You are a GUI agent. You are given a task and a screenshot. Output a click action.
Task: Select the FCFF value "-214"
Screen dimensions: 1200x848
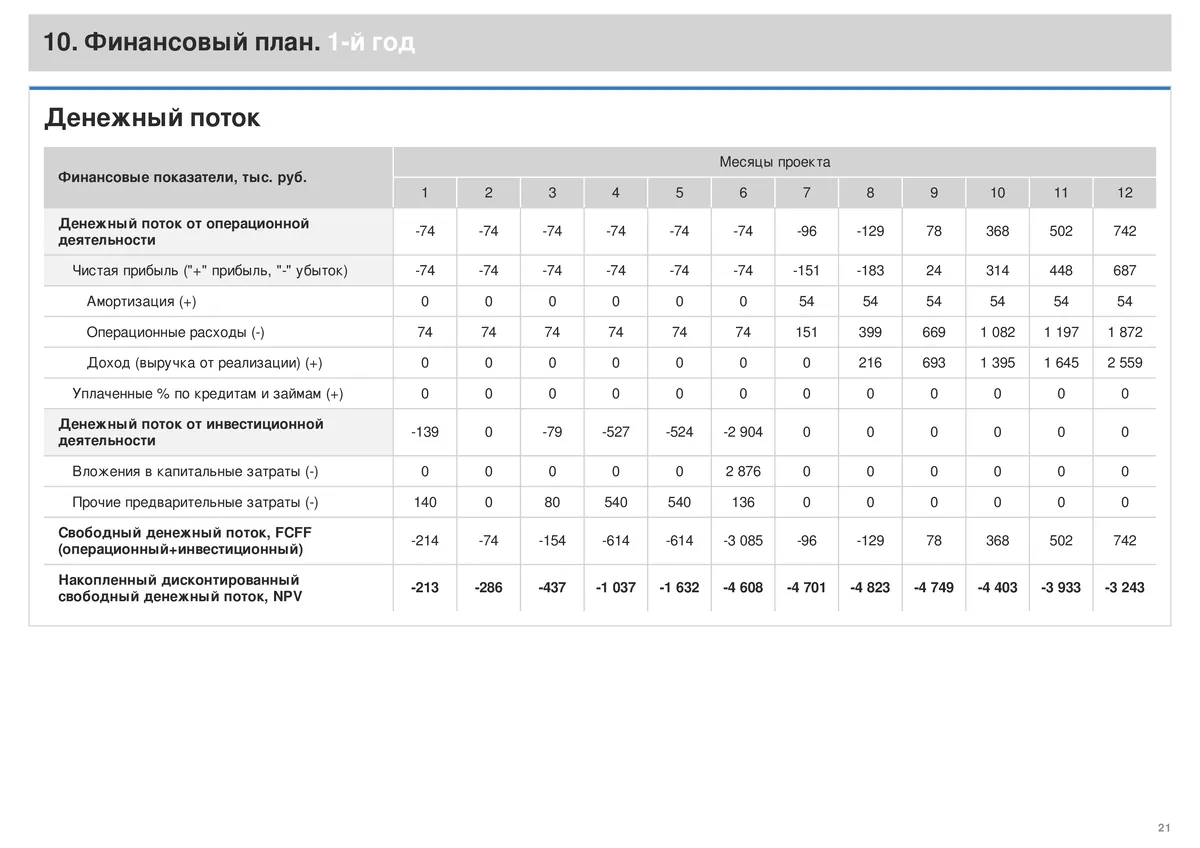[x=425, y=540]
